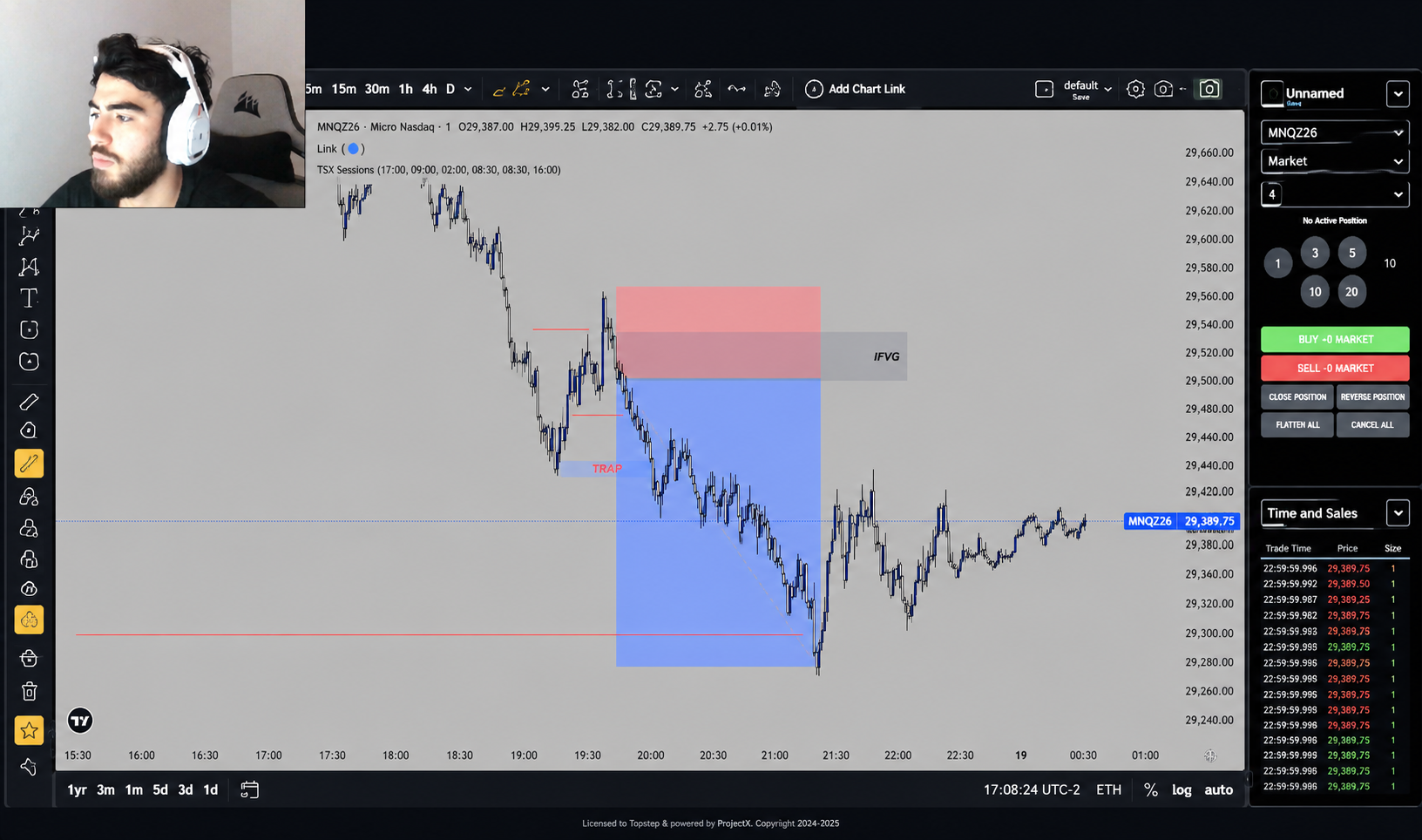The image size is (1422, 840).
Task: Click the Add Chart Link circle icon
Action: (x=814, y=89)
